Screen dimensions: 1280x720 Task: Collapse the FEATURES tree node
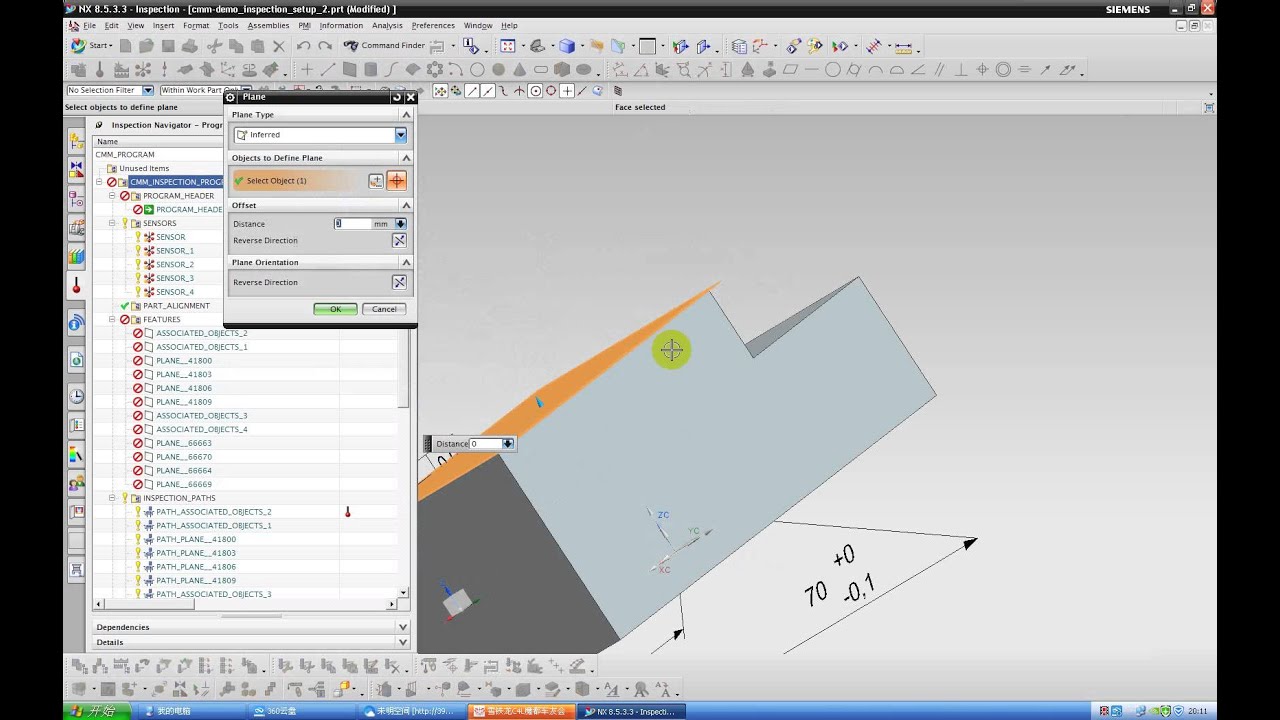pos(112,319)
